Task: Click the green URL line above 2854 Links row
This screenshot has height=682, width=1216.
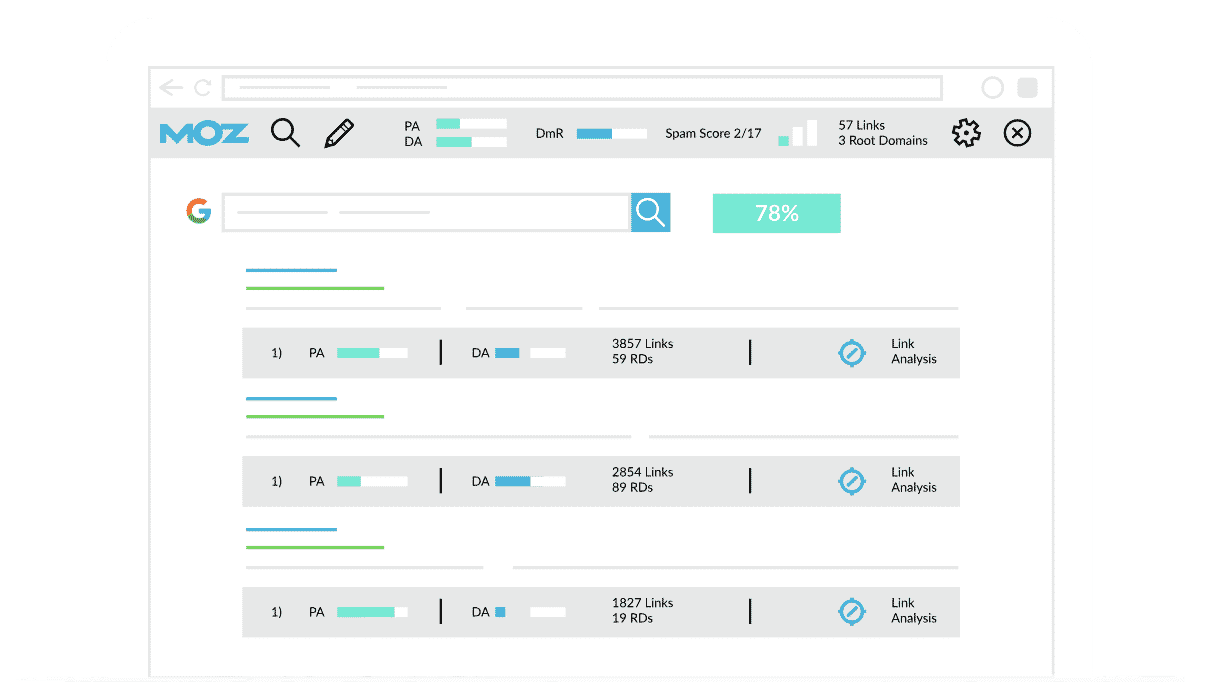Action: point(315,417)
